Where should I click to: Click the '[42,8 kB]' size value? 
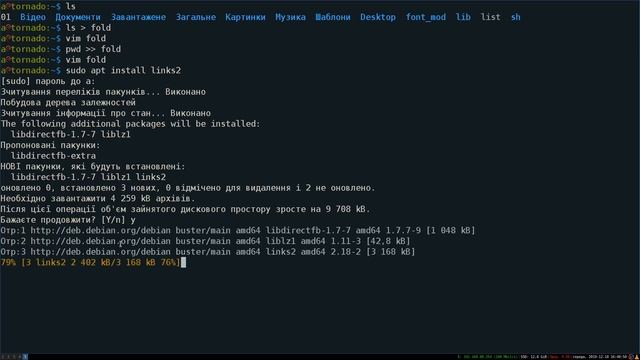point(388,241)
